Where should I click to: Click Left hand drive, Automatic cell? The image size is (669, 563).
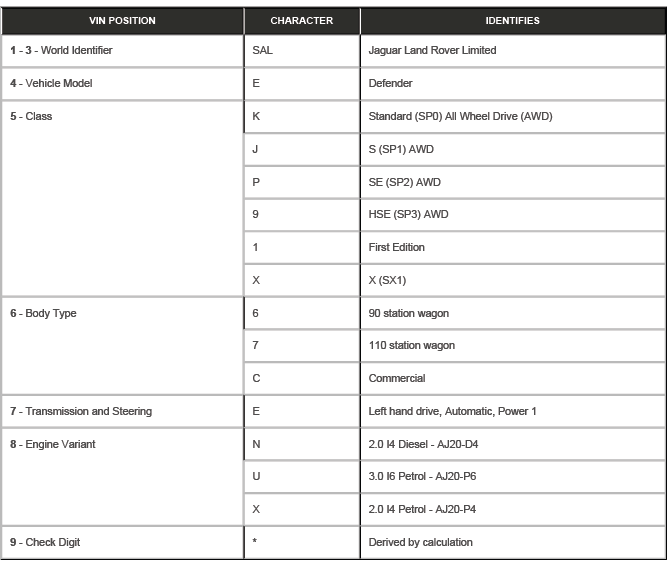[x=453, y=411]
